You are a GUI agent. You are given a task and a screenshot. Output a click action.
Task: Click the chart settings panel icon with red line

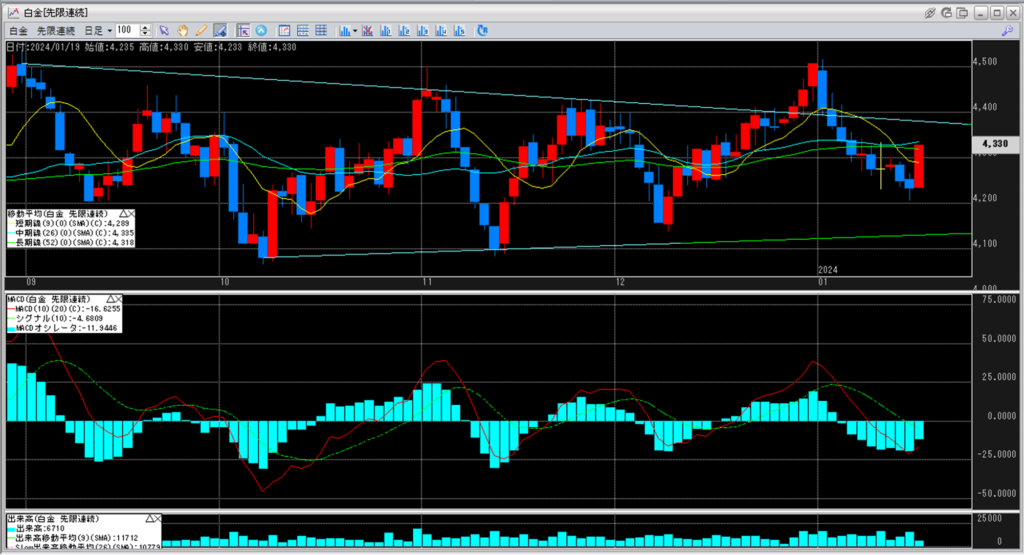pyautogui.click(x=284, y=31)
